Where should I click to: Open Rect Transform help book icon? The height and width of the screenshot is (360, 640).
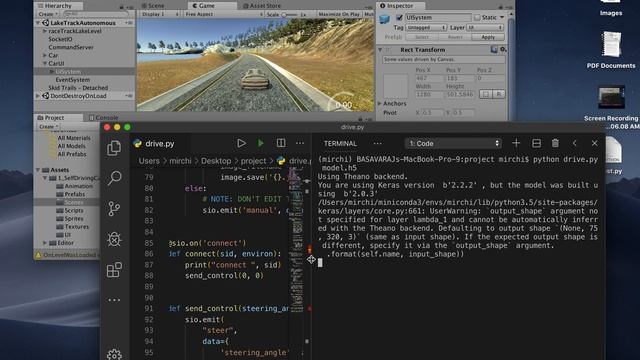click(494, 49)
